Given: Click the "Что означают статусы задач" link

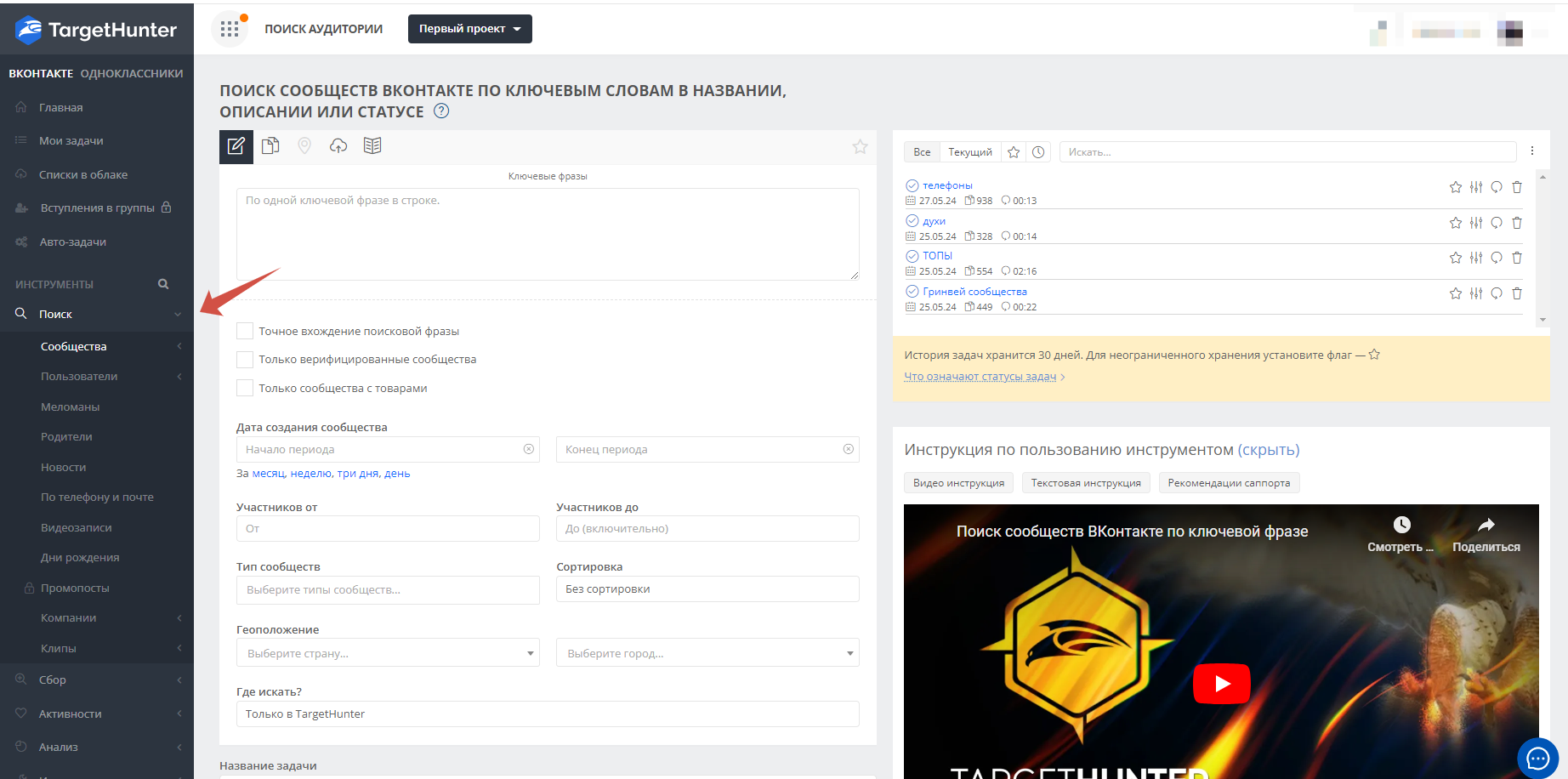Looking at the screenshot, I should tap(980, 377).
